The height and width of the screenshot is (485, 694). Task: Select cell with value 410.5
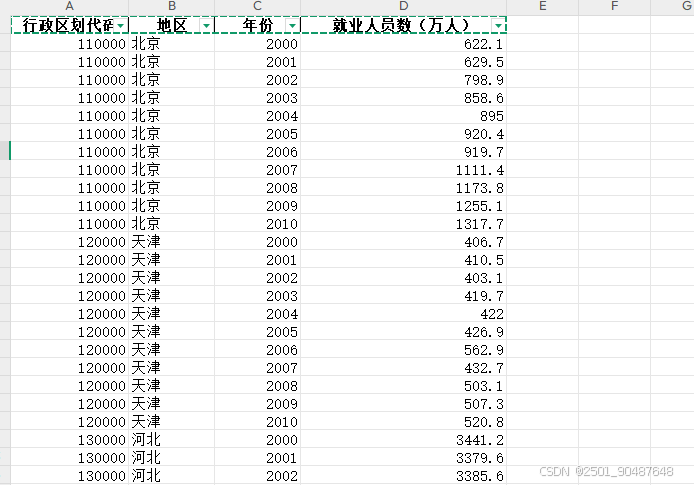point(403,259)
